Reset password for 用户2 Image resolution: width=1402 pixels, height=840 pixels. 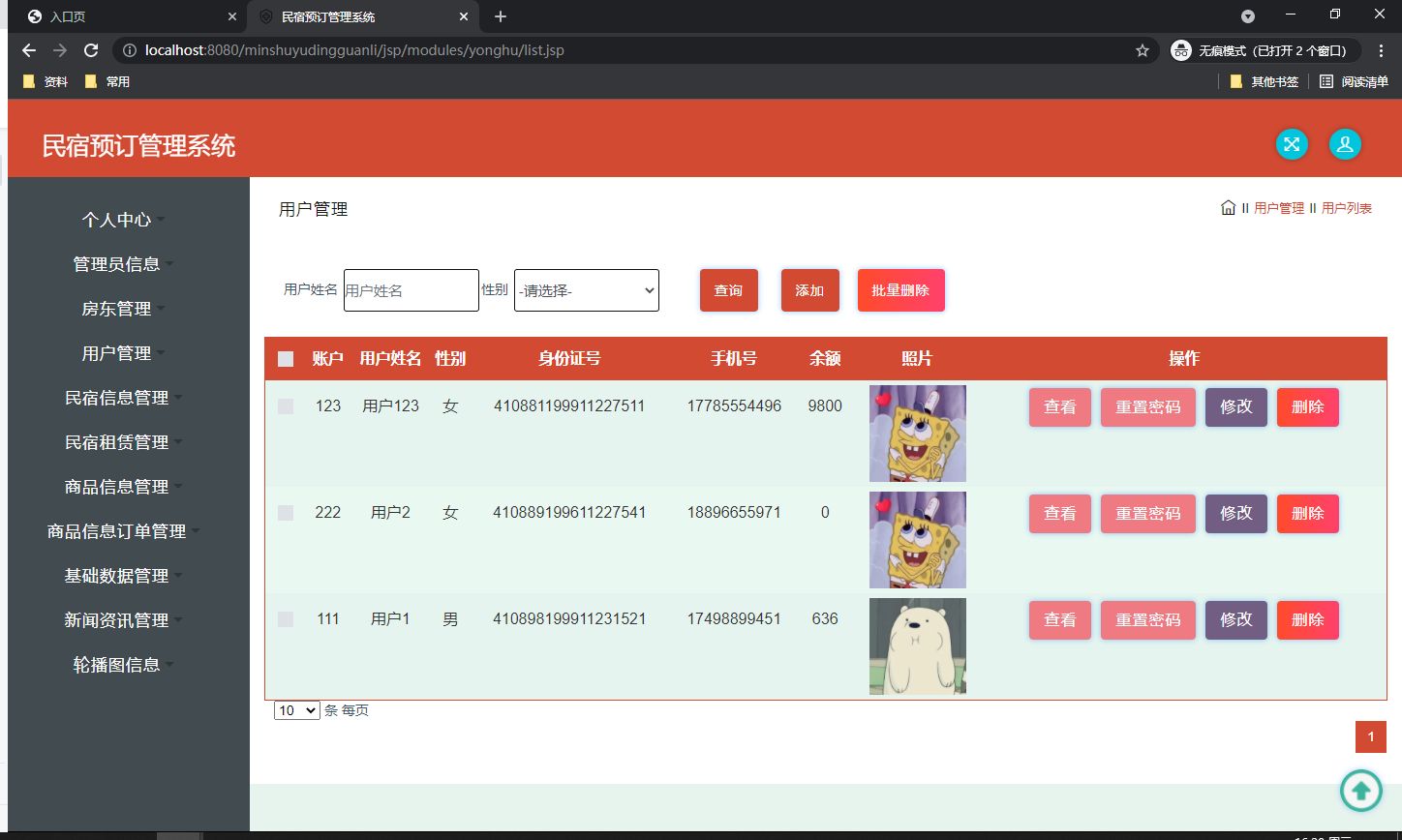[x=1148, y=514]
